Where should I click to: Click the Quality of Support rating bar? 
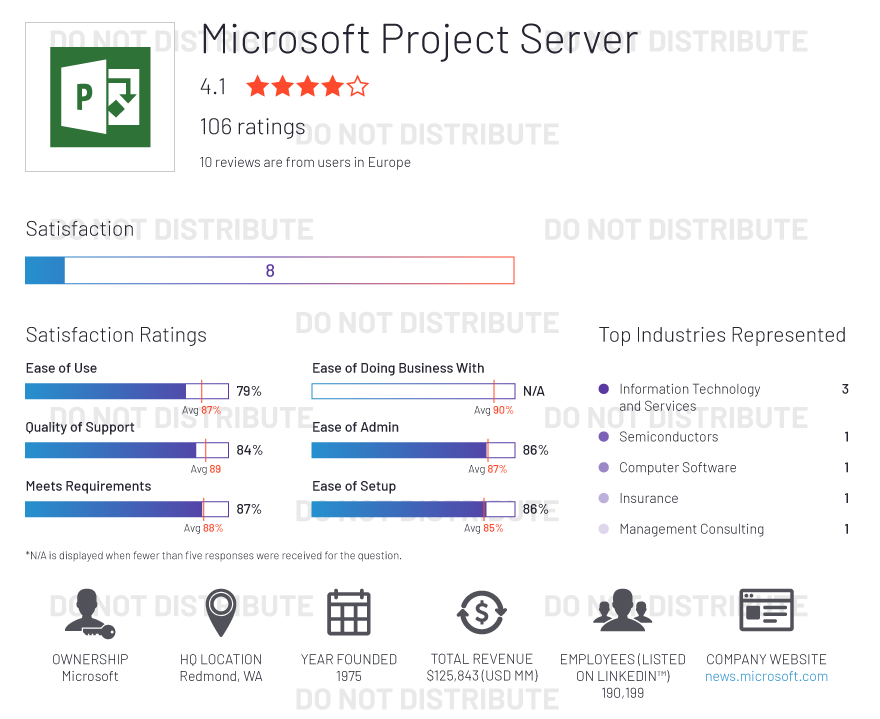click(x=127, y=450)
